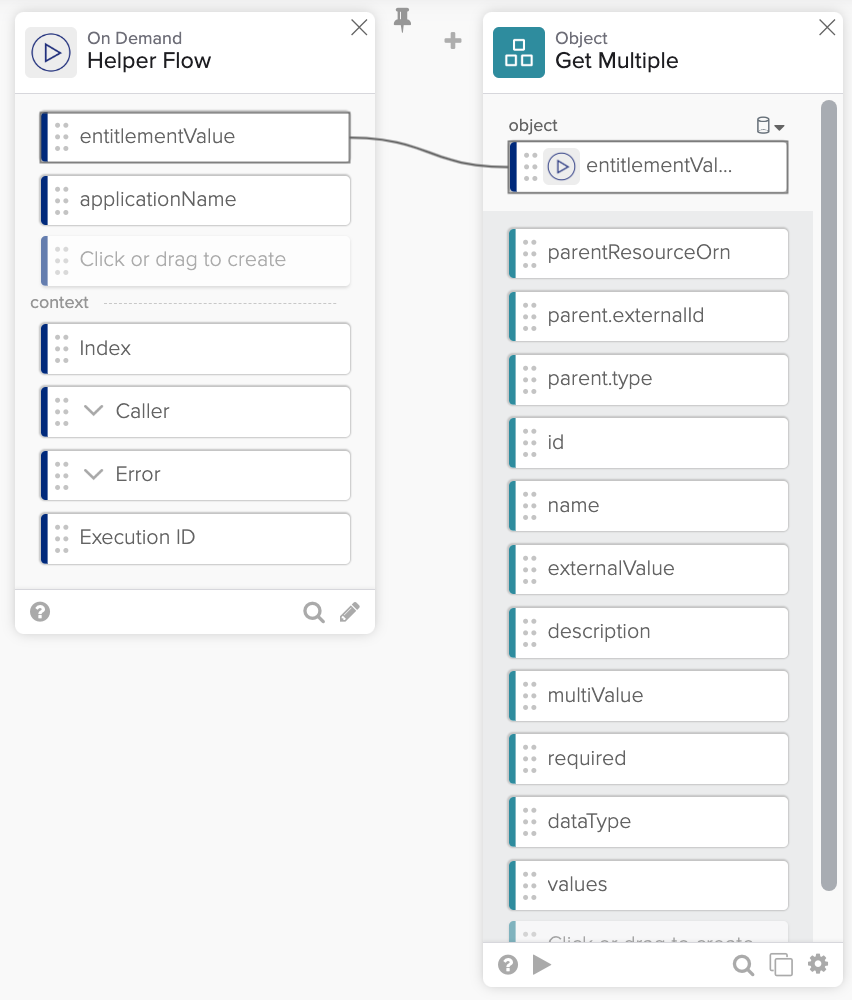
Task: Click the drag handle on the Index field
Action: pyautogui.click(x=61, y=349)
